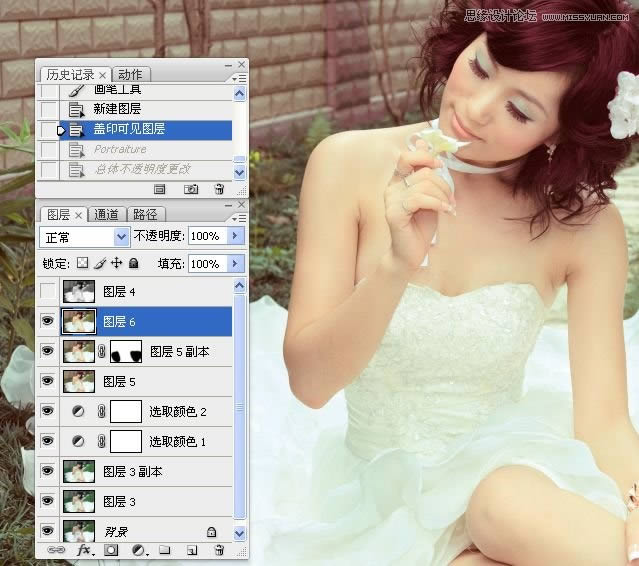The width and height of the screenshot is (639, 566).
Task: Click the 图层 5 副本 mask thumbnail
Action: tap(126, 351)
